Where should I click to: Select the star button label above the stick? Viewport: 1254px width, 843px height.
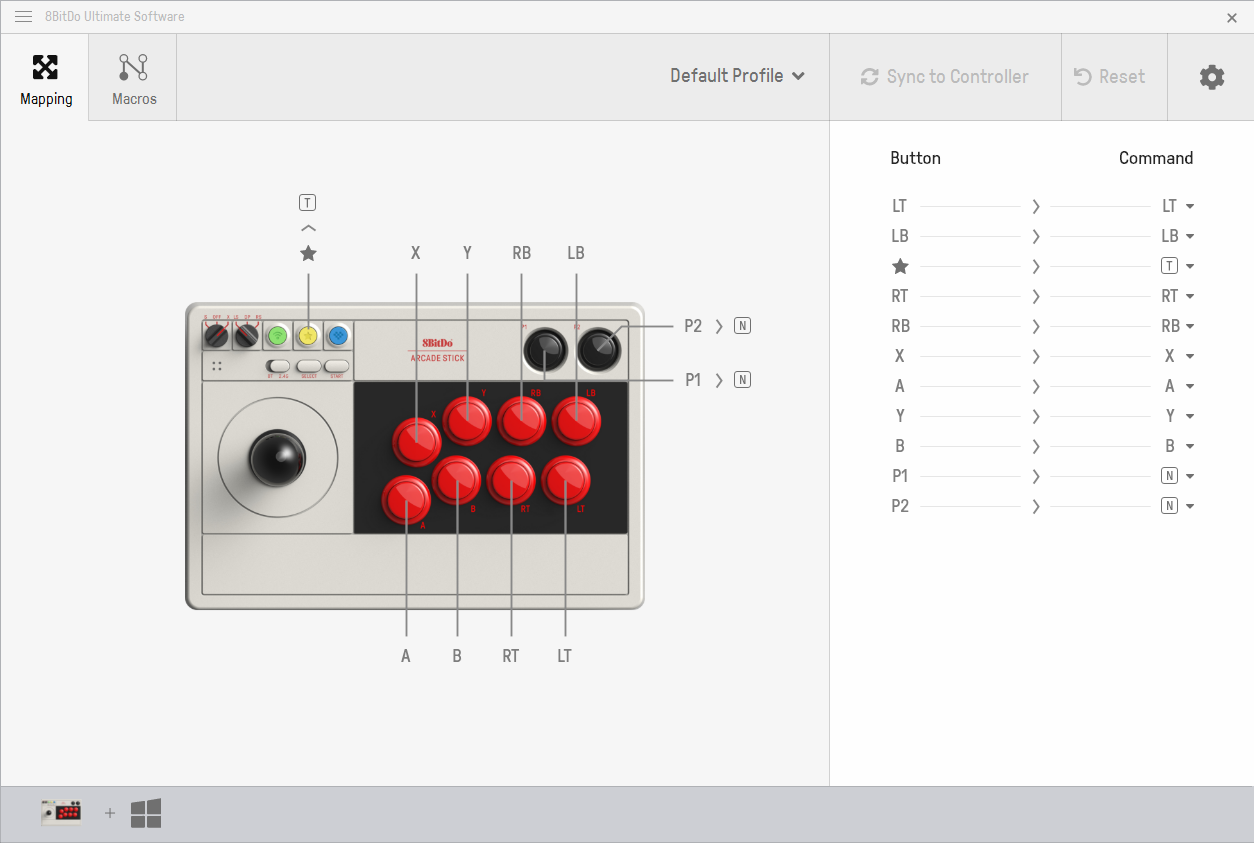308,254
